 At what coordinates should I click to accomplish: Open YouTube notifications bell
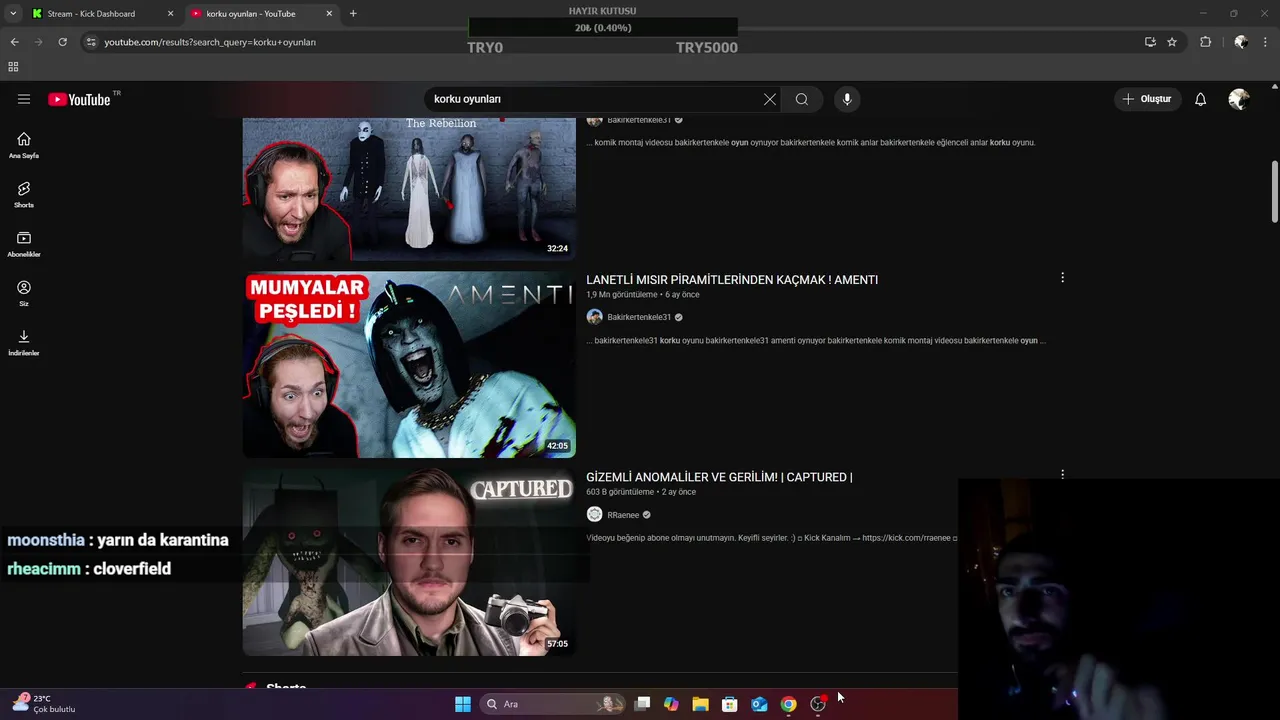coord(1201,99)
